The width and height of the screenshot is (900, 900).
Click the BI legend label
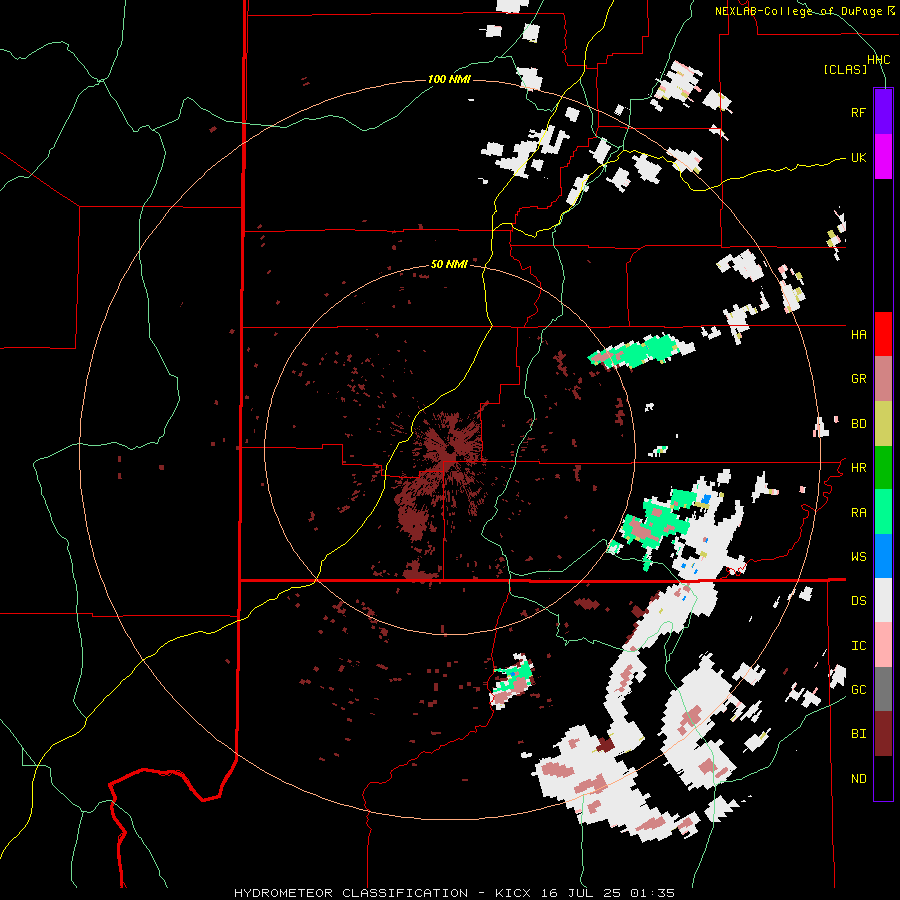point(858,734)
